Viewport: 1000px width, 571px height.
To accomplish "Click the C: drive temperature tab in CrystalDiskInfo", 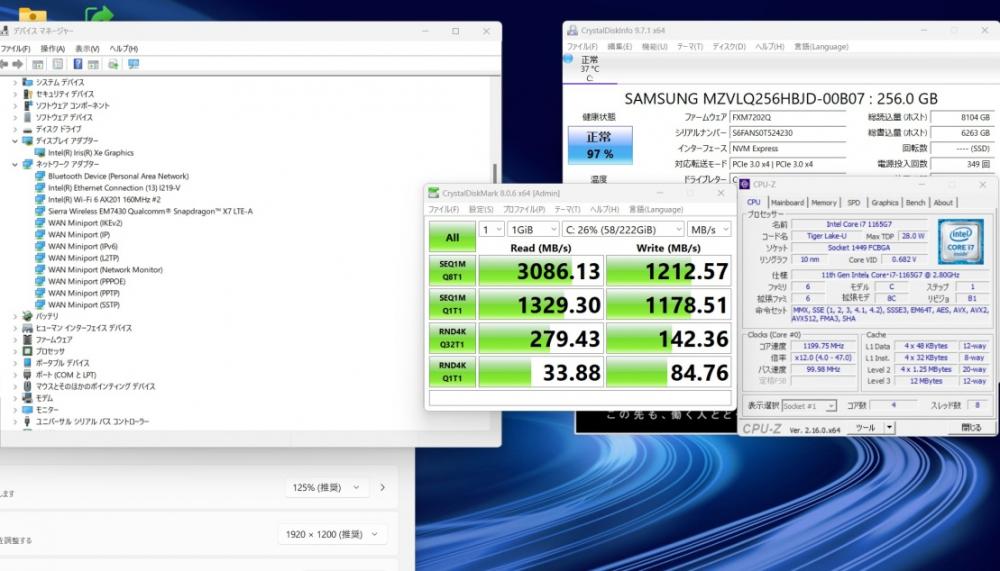I will coord(590,69).
